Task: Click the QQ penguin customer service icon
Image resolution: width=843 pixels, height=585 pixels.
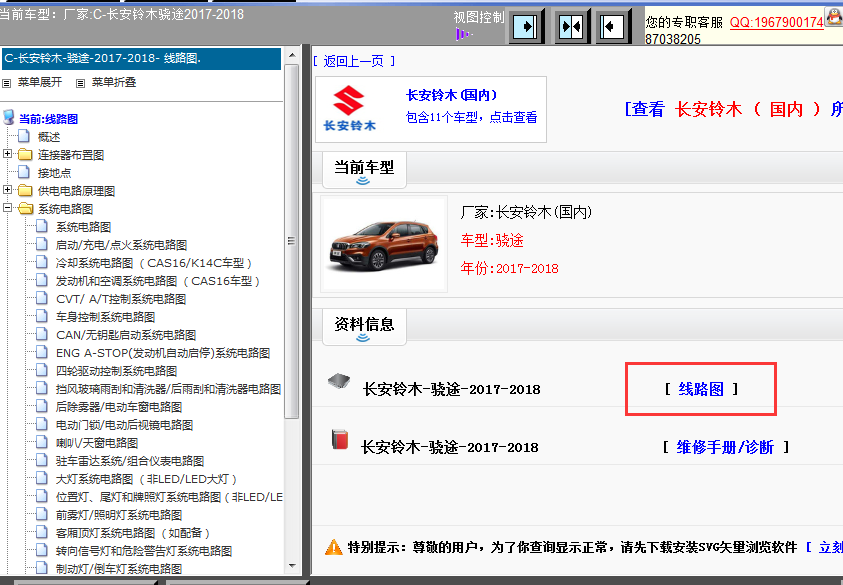Action: click(834, 17)
